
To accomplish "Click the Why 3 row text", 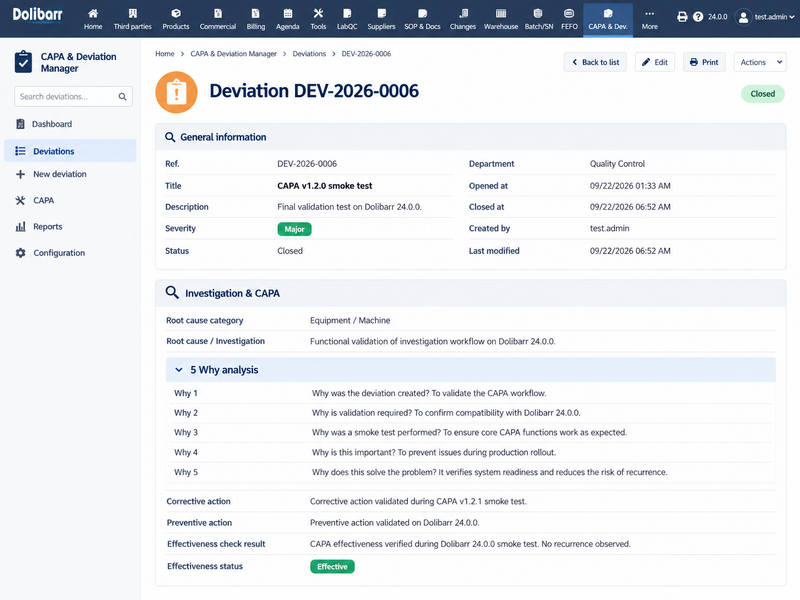I will coord(469,433).
